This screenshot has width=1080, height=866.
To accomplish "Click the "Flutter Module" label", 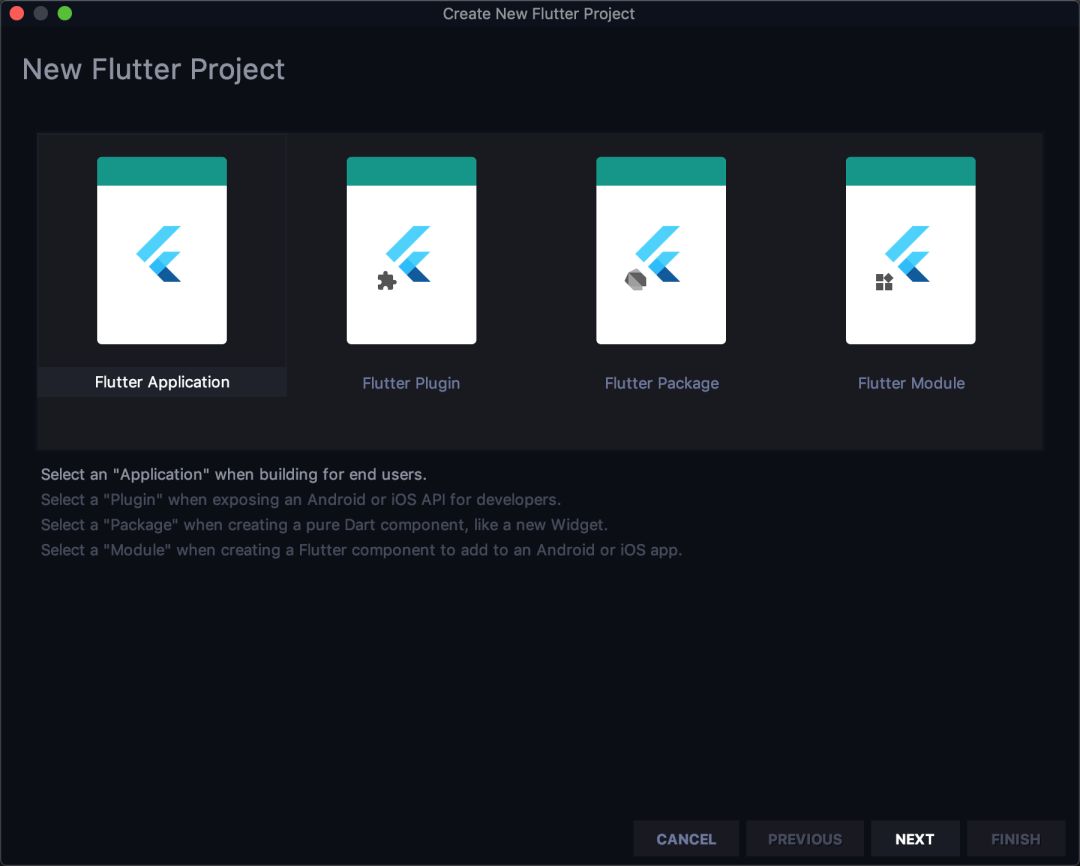I will click(911, 383).
